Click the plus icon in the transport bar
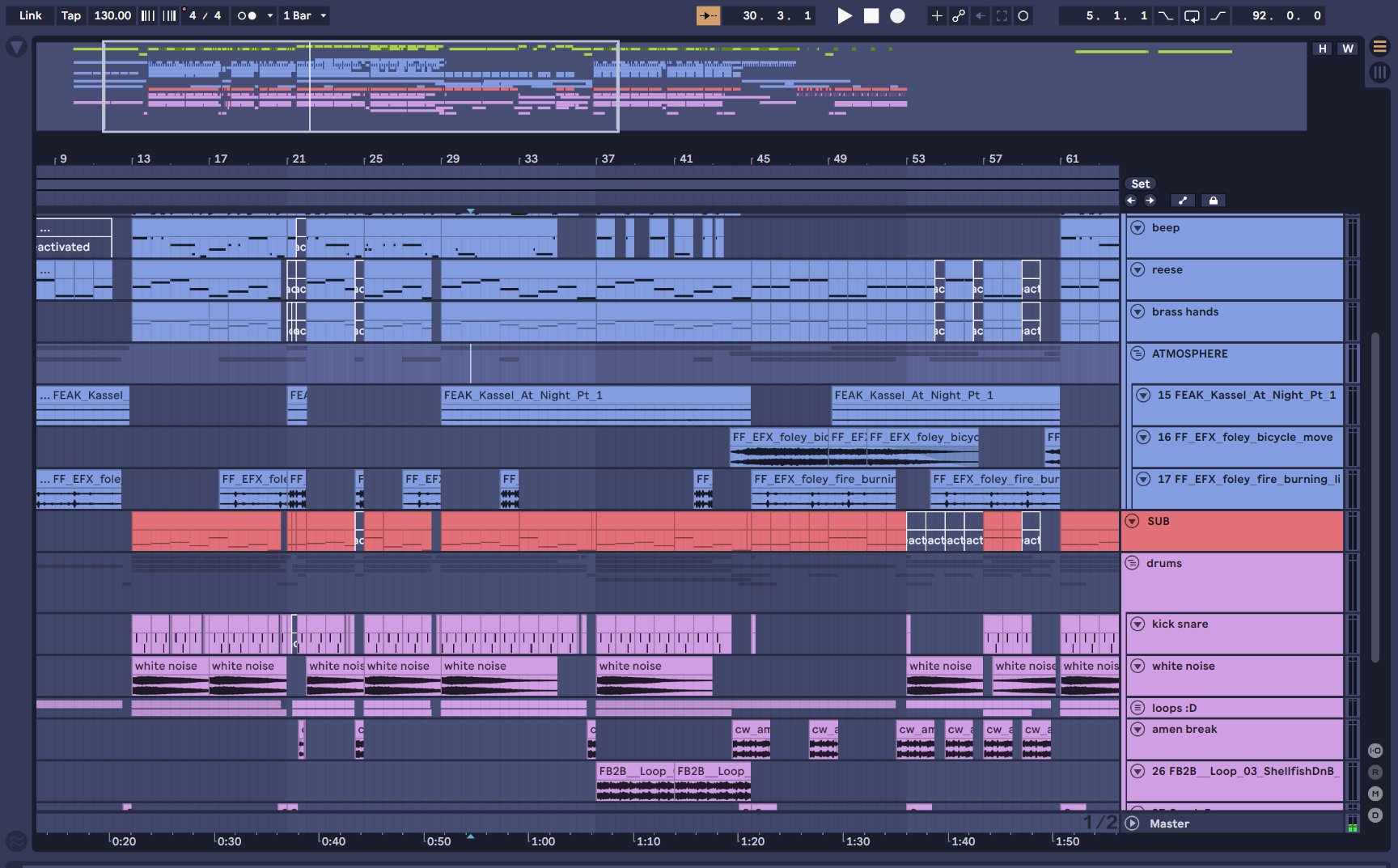 pos(936,15)
